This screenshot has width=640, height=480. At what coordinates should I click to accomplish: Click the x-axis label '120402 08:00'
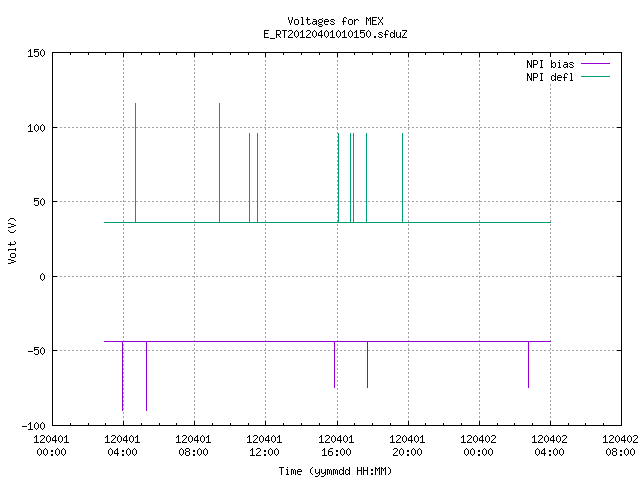pyautogui.click(x=620, y=446)
